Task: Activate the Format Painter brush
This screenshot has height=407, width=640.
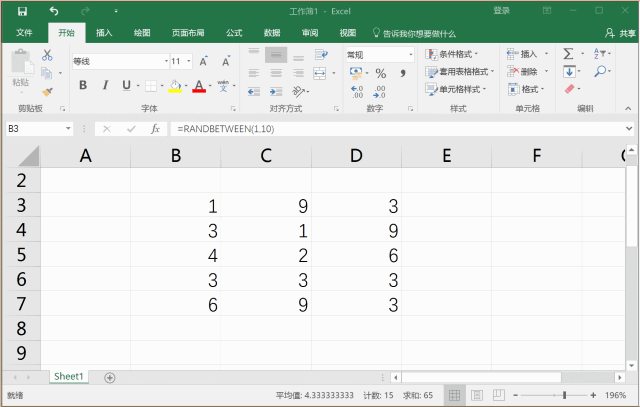Action: coord(47,91)
